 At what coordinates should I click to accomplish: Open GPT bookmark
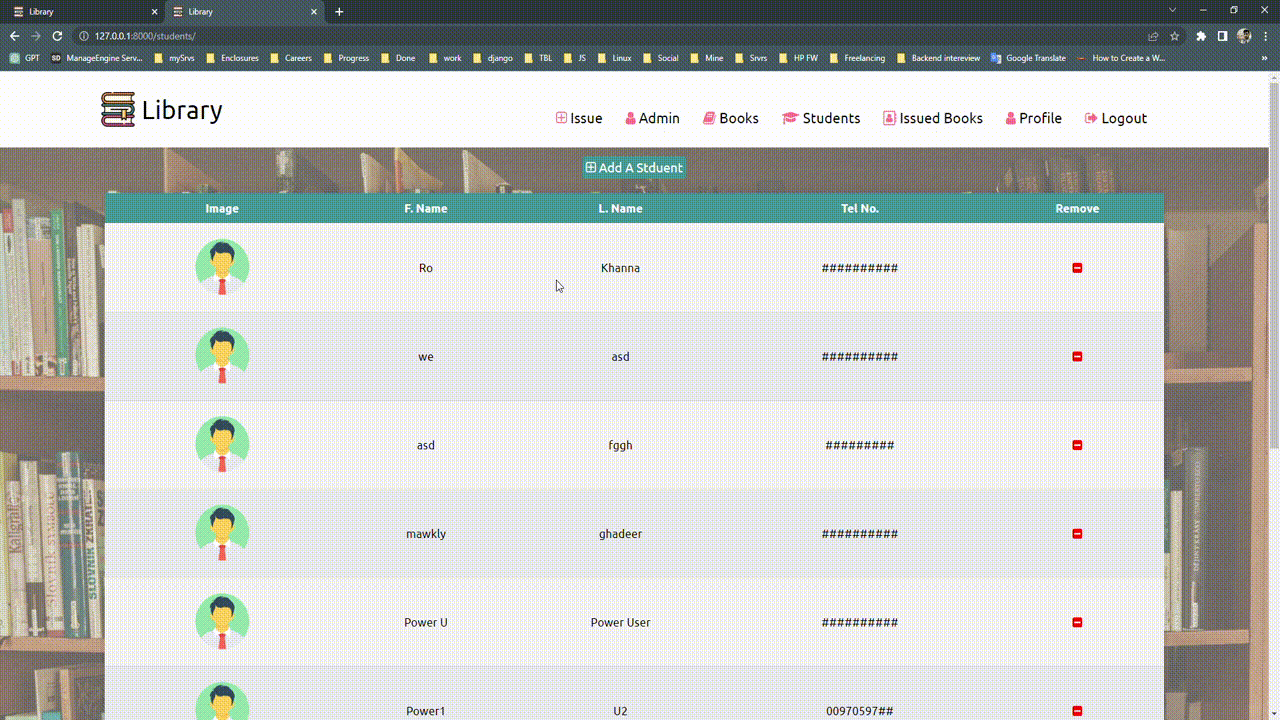coord(25,58)
